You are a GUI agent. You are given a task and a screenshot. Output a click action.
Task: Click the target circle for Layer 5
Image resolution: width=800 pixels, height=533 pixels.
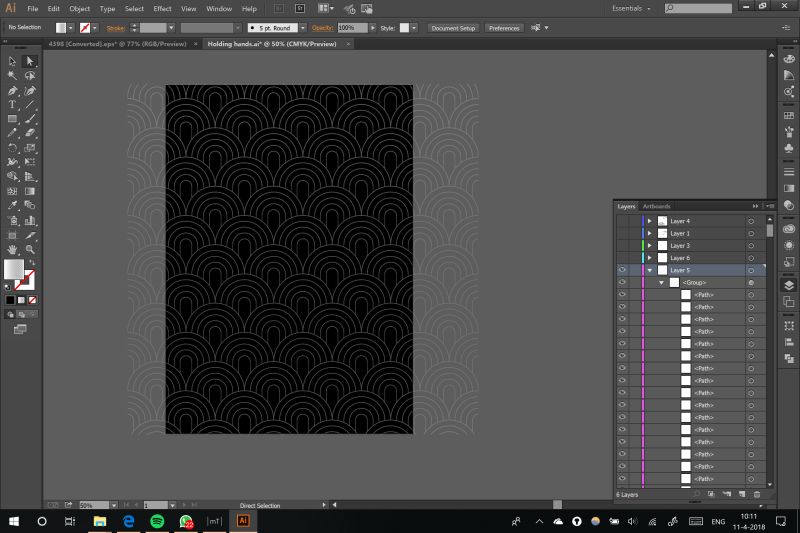pyautogui.click(x=751, y=270)
